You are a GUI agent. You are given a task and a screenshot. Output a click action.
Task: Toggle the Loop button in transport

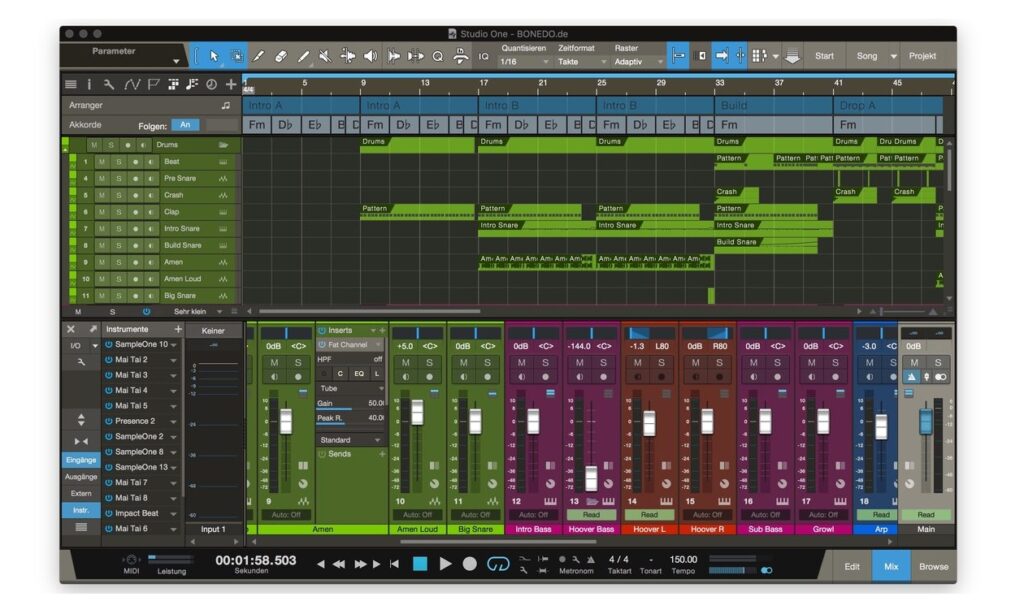pyautogui.click(x=498, y=564)
